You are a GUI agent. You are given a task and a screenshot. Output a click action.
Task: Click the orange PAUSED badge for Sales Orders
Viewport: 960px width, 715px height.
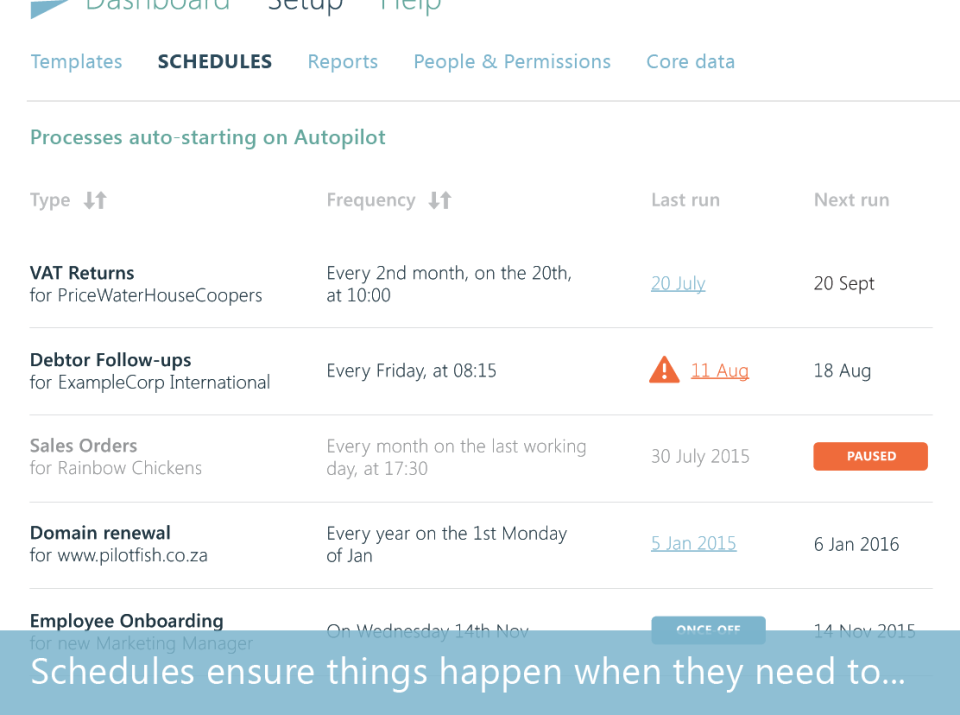point(870,456)
